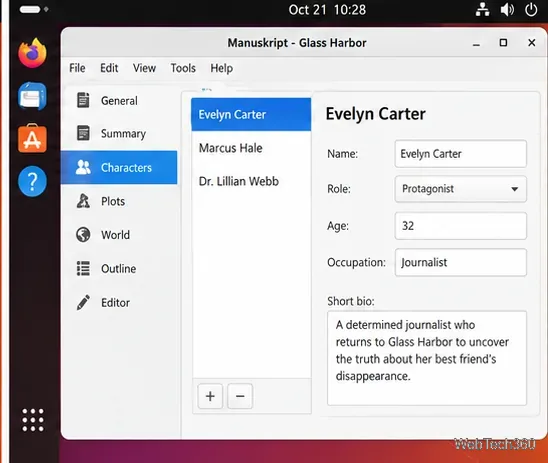Click the Occupation field containing Journalist
The image size is (548, 463).
460,262
